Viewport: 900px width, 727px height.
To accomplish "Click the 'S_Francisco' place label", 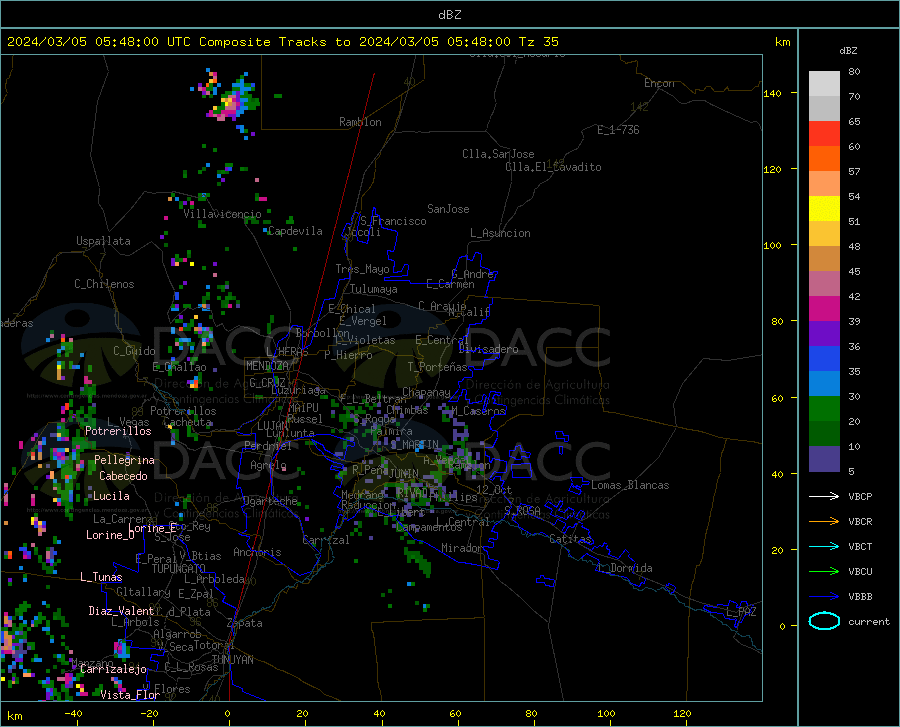I will pyautogui.click(x=393, y=221).
